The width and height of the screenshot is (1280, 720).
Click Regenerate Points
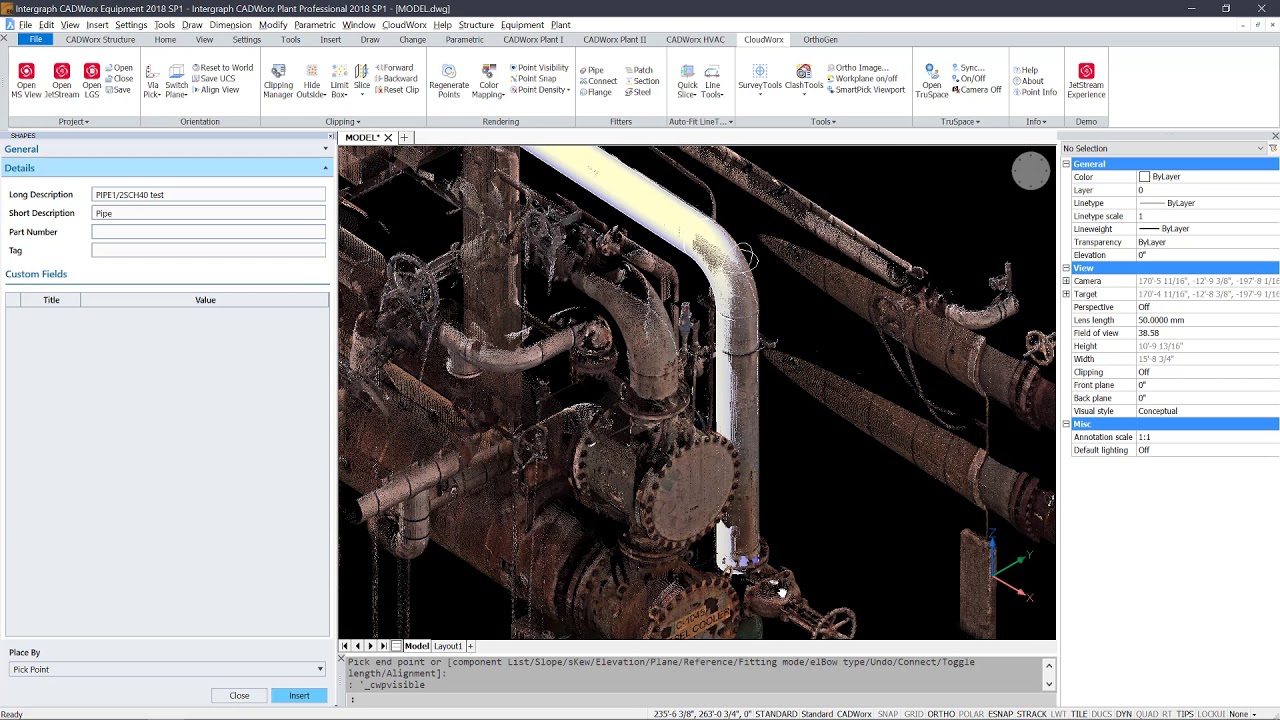point(449,81)
